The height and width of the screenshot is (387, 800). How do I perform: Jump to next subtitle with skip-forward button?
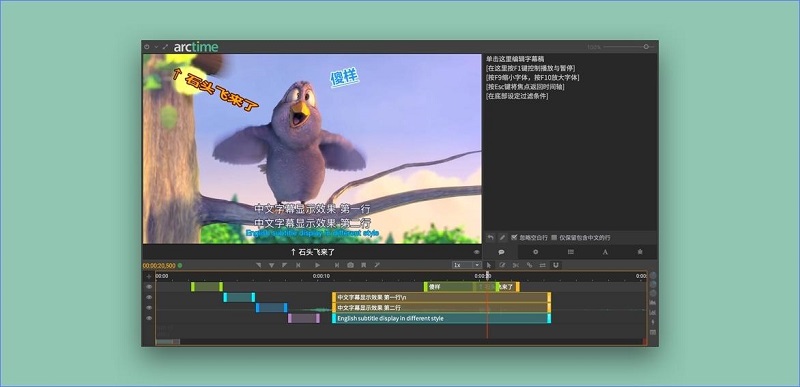click(x=337, y=265)
